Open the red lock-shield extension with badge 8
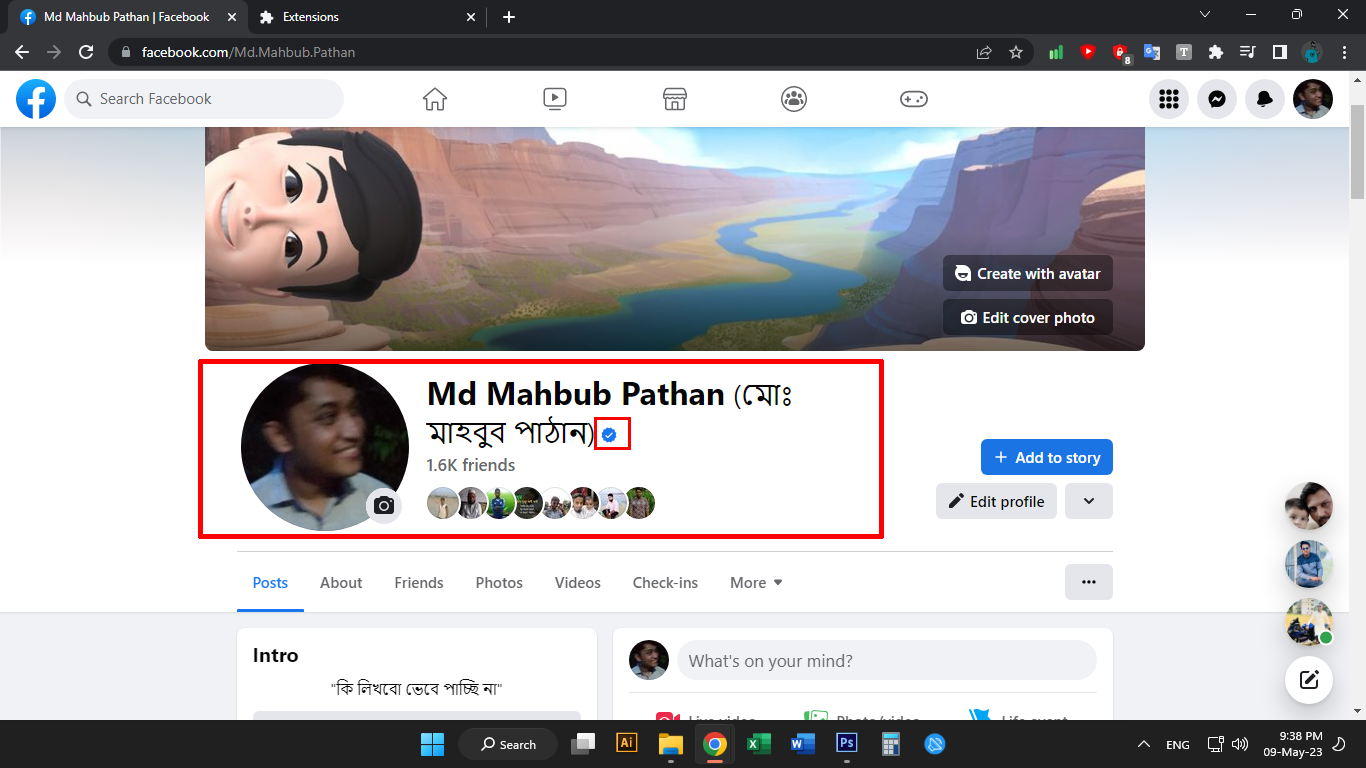 click(x=1121, y=53)
